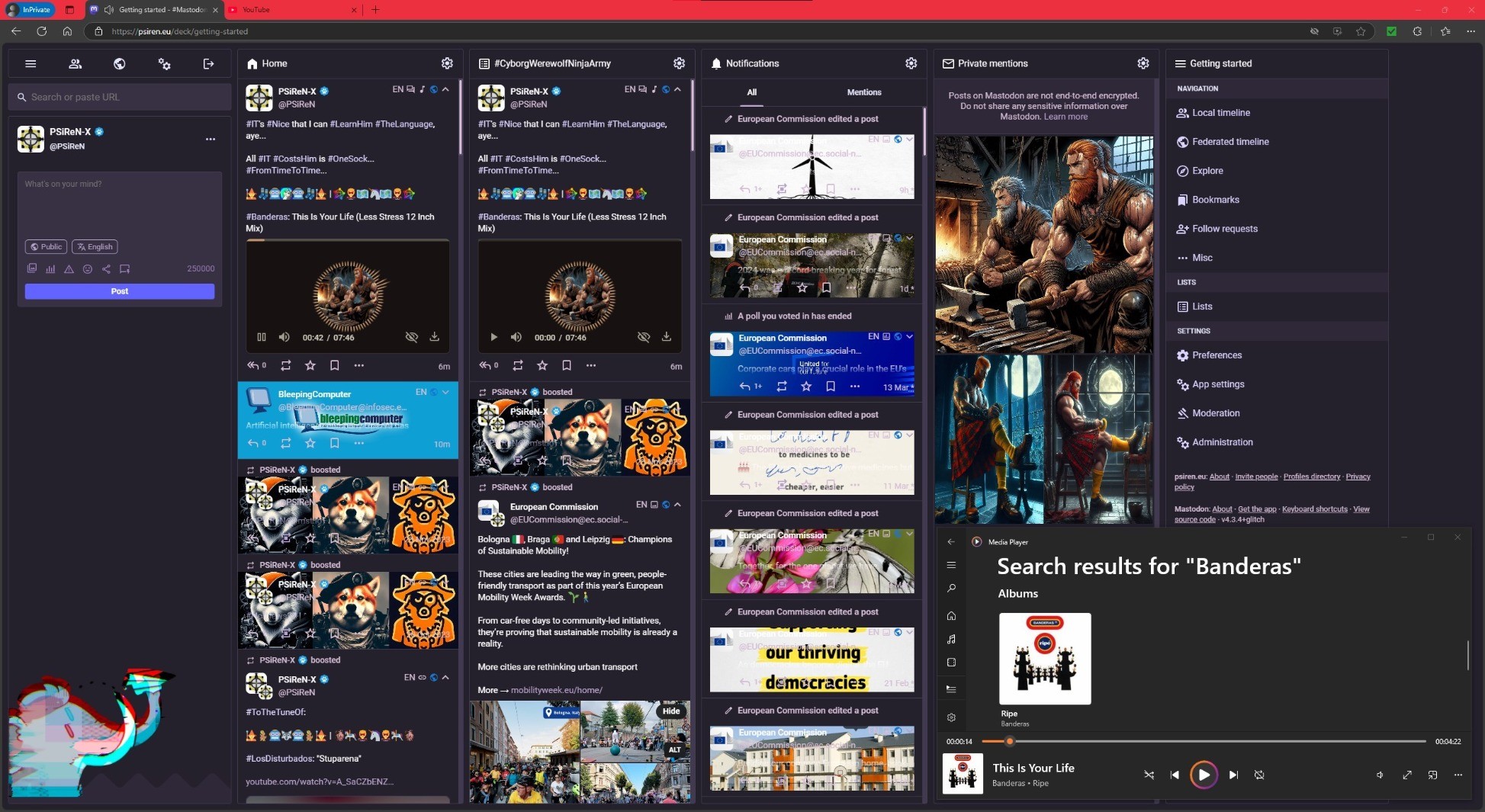Image resolution: width=1485 pixels, height=812 pixels.
Task: Open Music library in Media Player sidebar
Action: [951, 639]
